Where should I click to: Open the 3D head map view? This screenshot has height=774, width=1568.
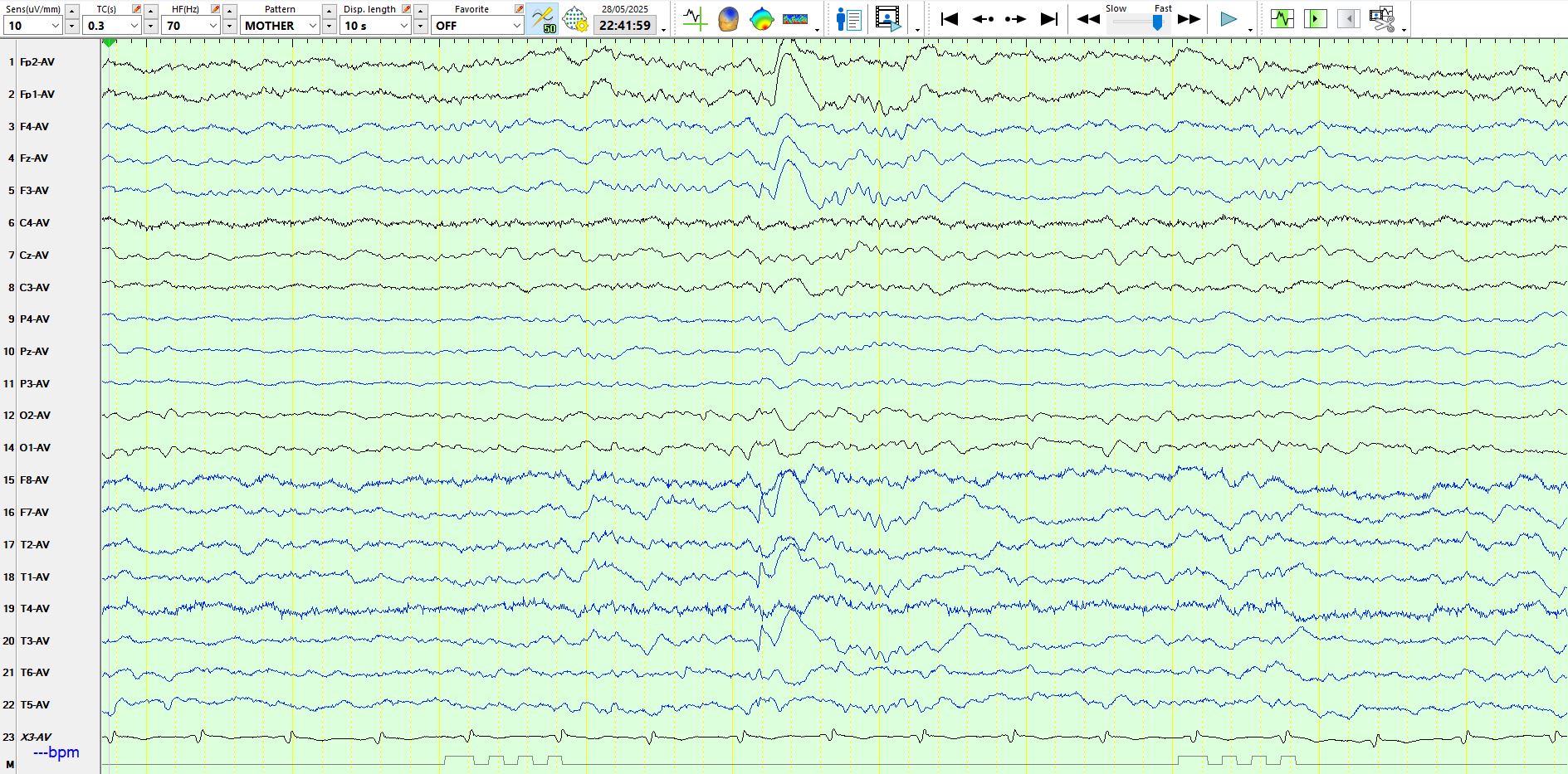[728, 19]
